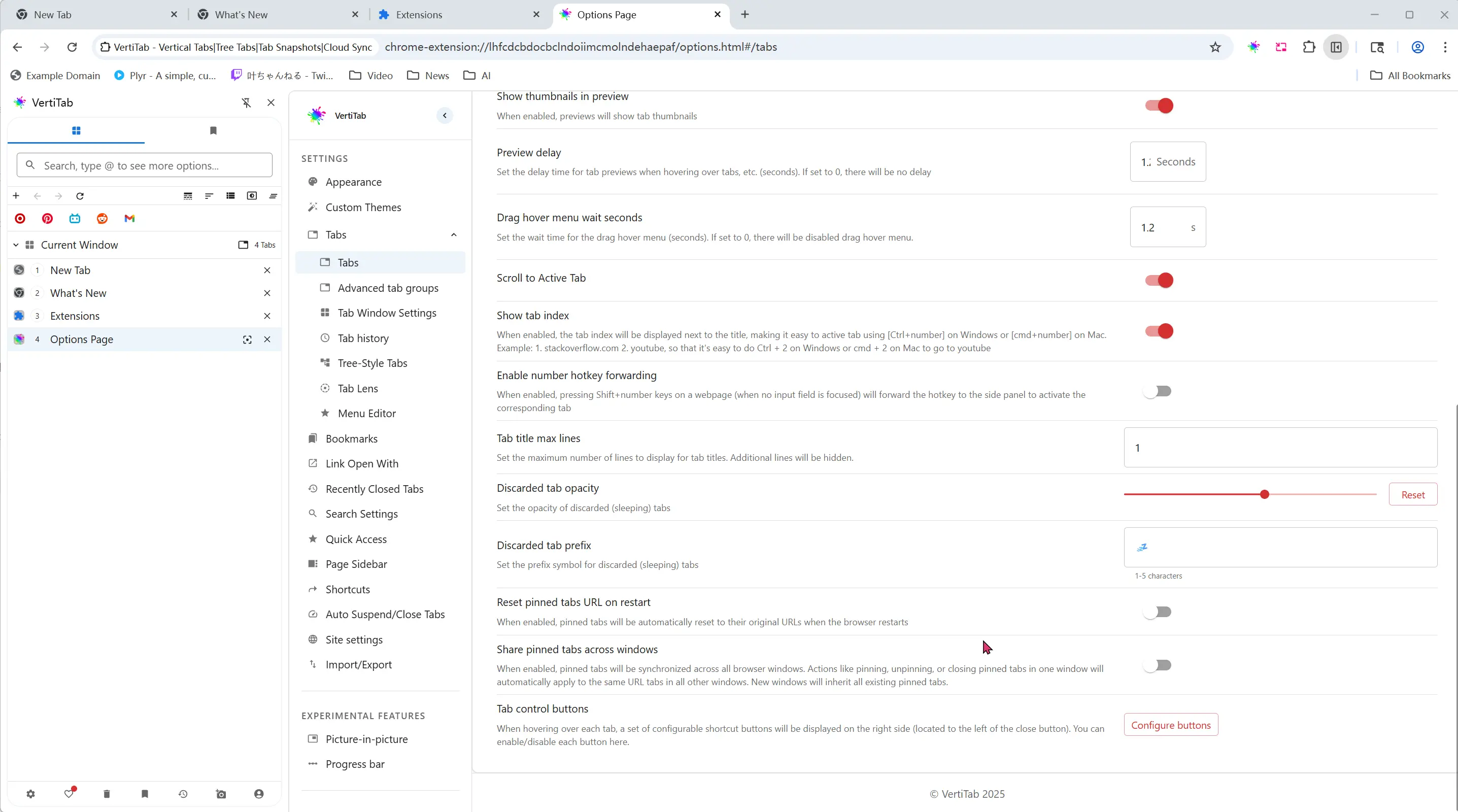The height and width of the screenshot is (812, 1458).
Task: Open Configure buttons dialog
Action: (1170, 725)
